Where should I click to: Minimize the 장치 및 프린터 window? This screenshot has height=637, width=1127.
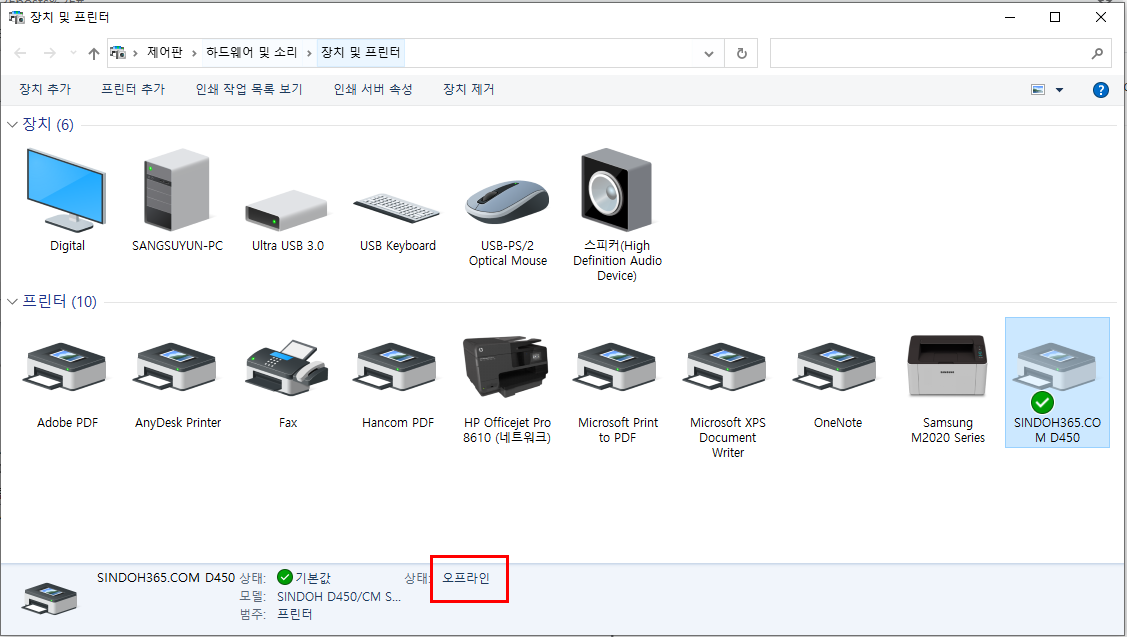click(x=1010, y=17)
